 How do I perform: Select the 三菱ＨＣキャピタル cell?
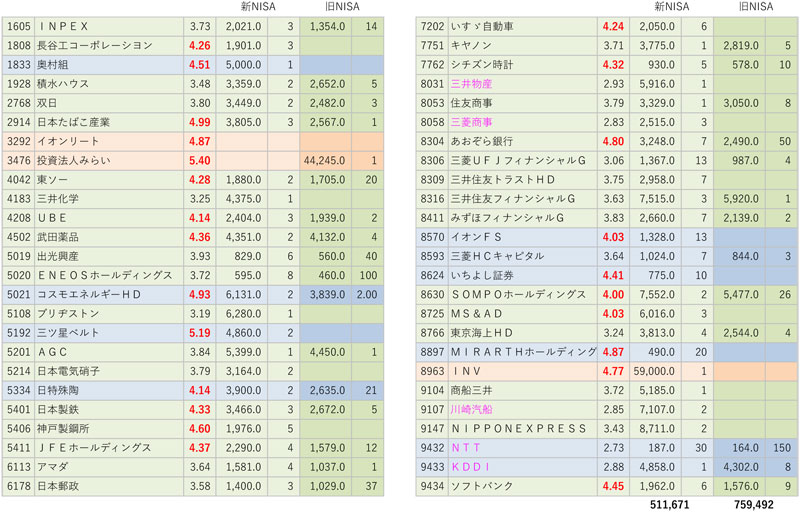tap(522, 256)
